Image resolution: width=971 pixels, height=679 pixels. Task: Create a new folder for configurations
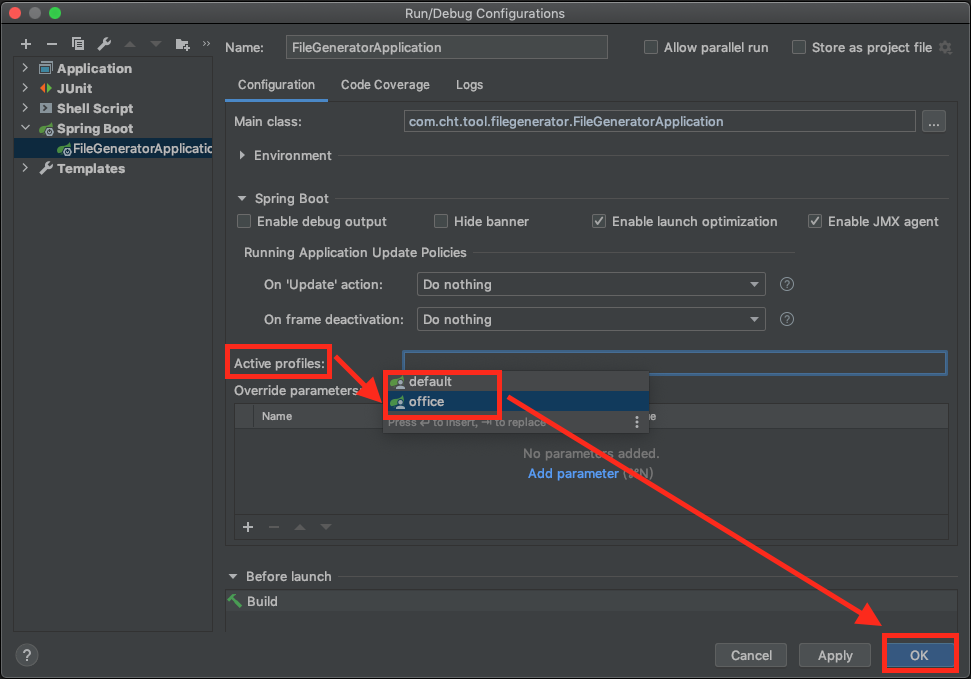(182, 44)
